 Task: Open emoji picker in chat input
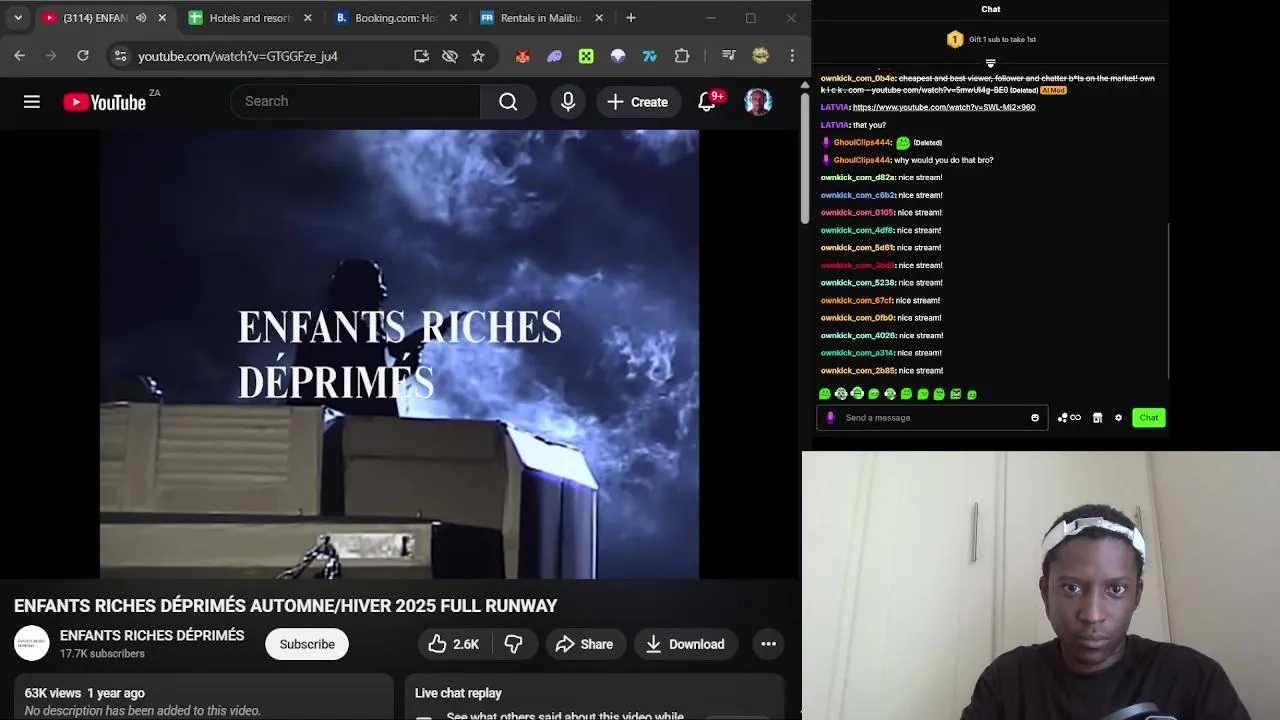click(x=1035, y=418)
